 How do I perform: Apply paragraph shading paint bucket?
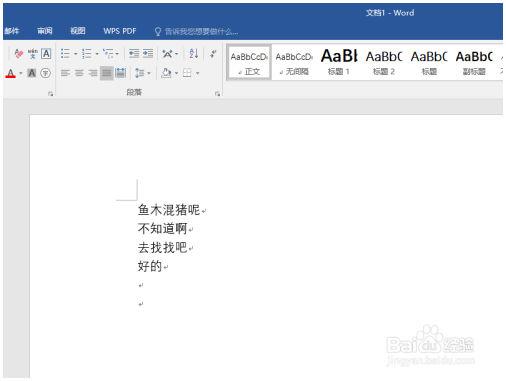coord(166,73)
